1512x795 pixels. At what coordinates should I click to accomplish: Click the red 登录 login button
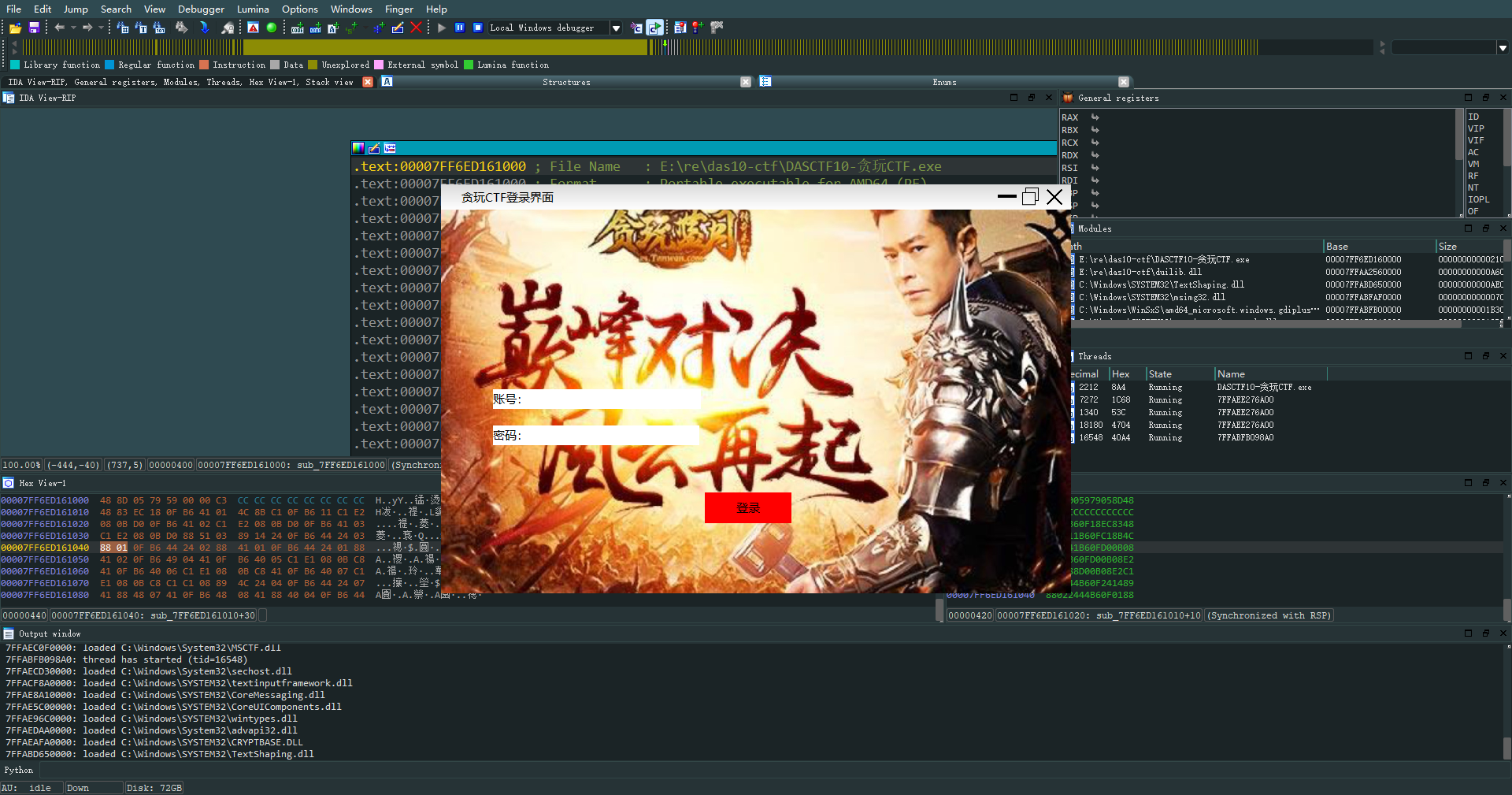(748, 508)
